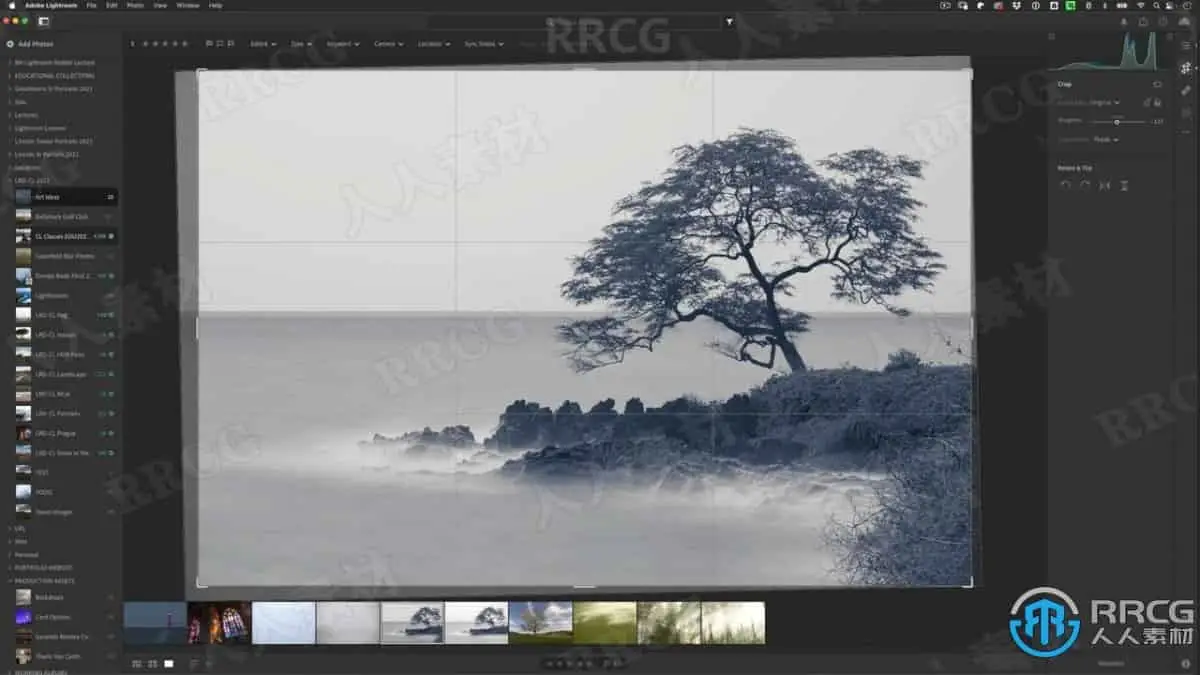Click the search bar at top

tap(574, 21)
